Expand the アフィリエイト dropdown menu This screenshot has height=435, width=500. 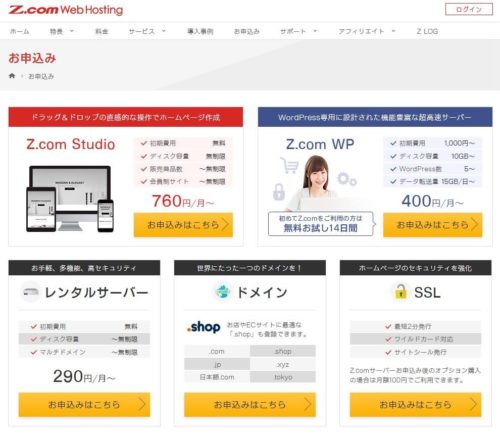point(367,31)
